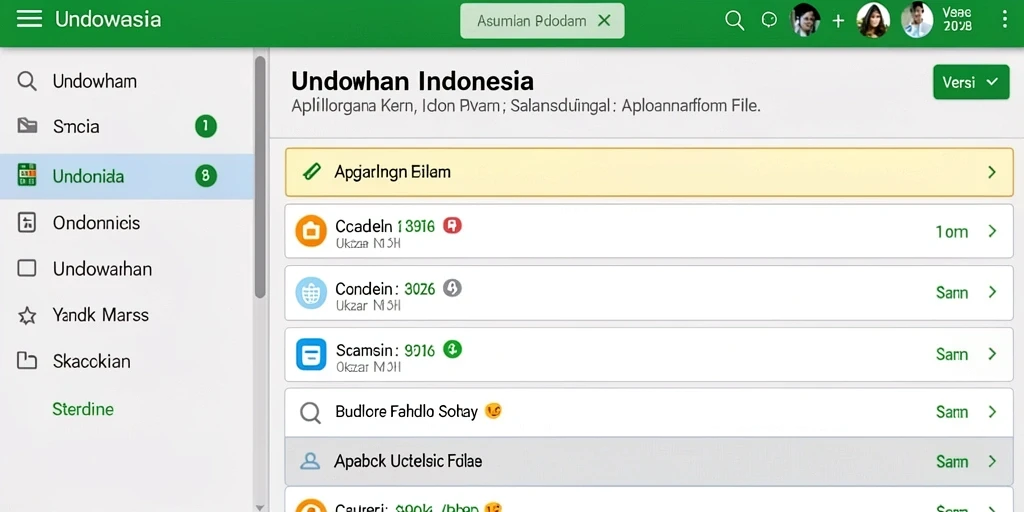Click the plus icon between avatars
Image resolution: width=1024 pixels, height=512 pixels.
[838, 21]
